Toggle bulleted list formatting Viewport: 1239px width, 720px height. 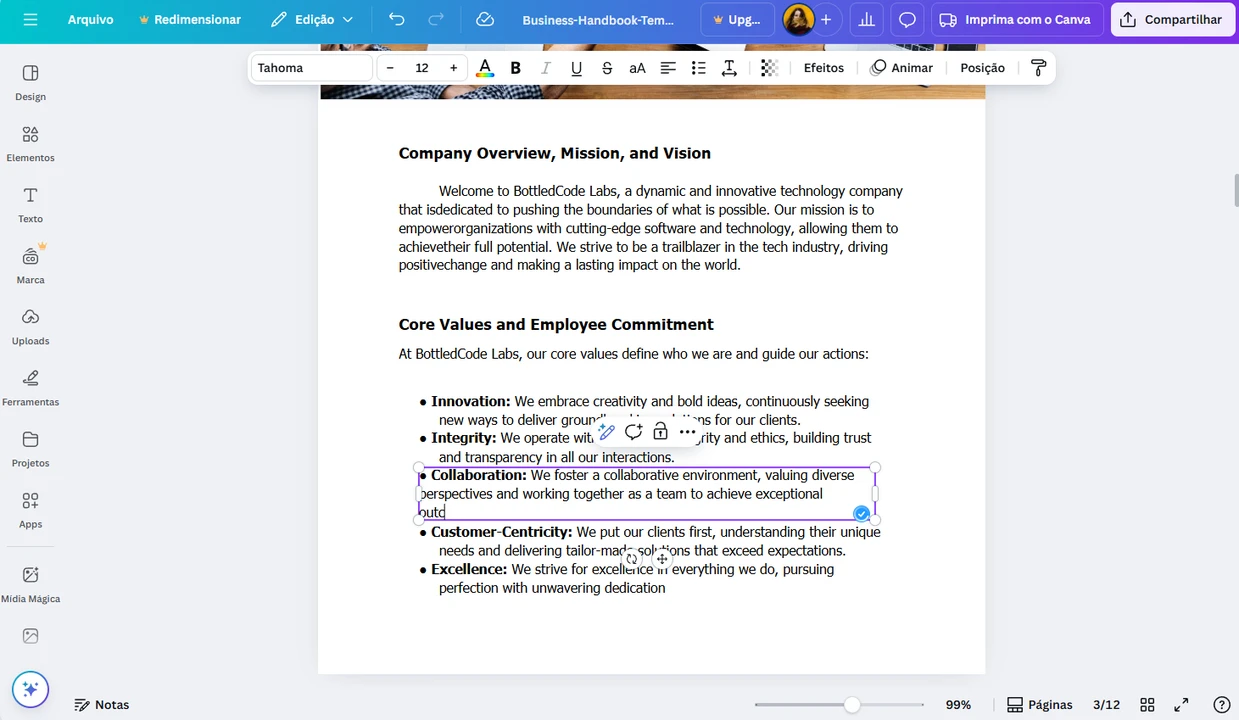pos(699,68)
